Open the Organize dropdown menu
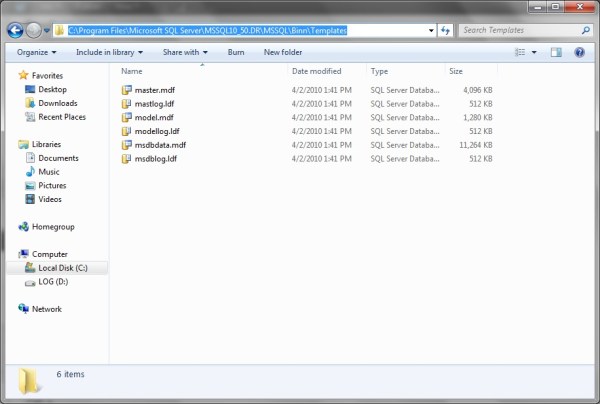Screen dimensions: 600x404 pyautogui.click(x=36, y=51)
